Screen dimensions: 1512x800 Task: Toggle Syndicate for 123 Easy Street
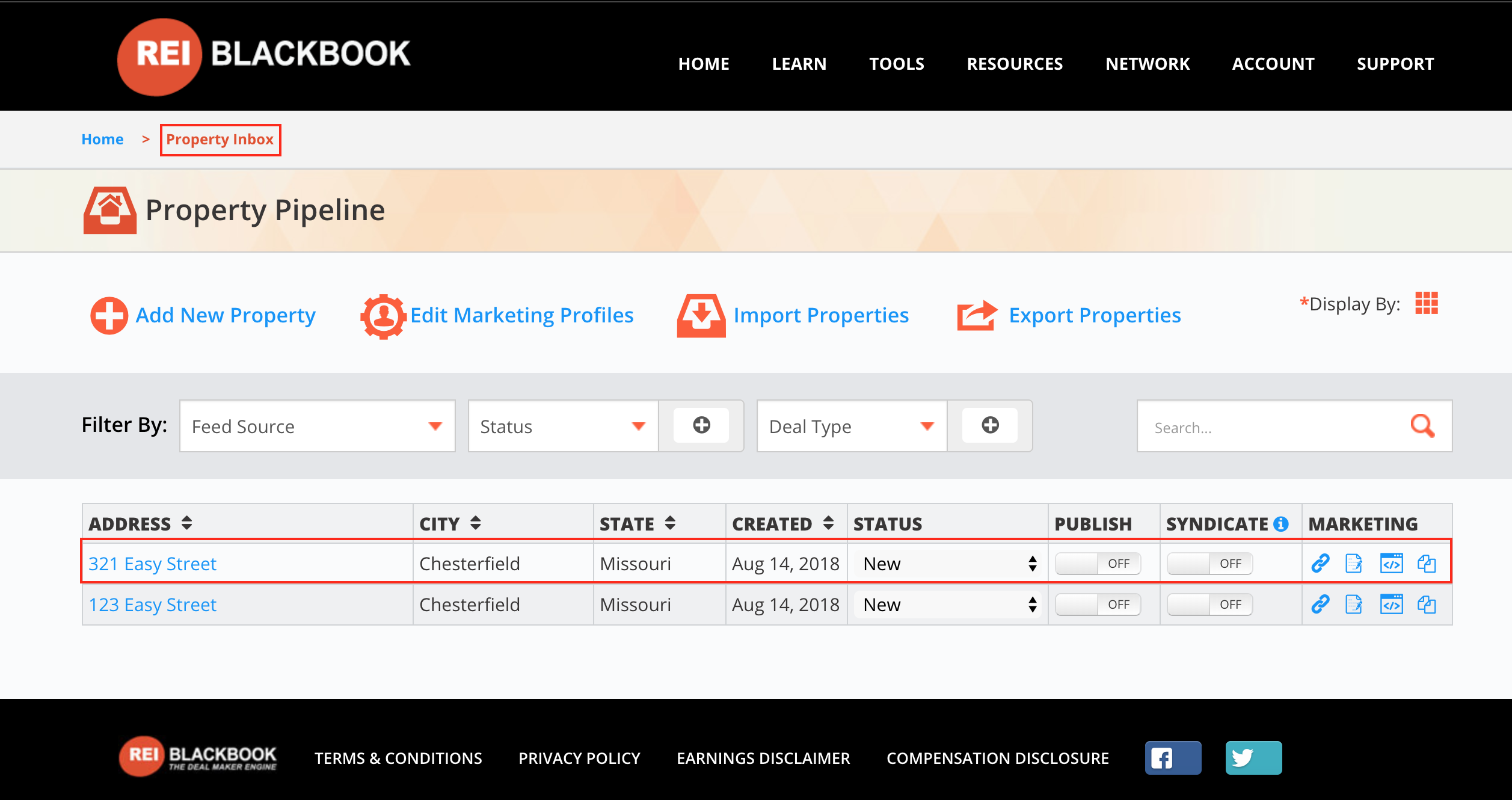(x=1209, y=605)
